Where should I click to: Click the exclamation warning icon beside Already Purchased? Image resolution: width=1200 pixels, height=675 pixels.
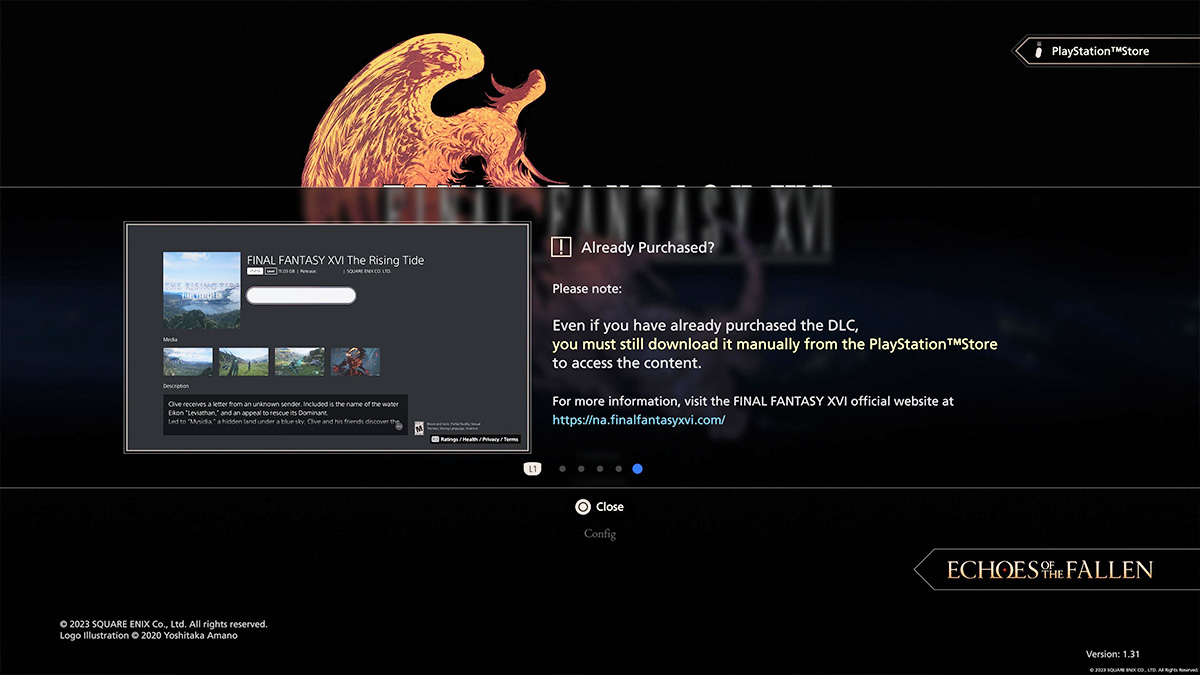point(562,247)
